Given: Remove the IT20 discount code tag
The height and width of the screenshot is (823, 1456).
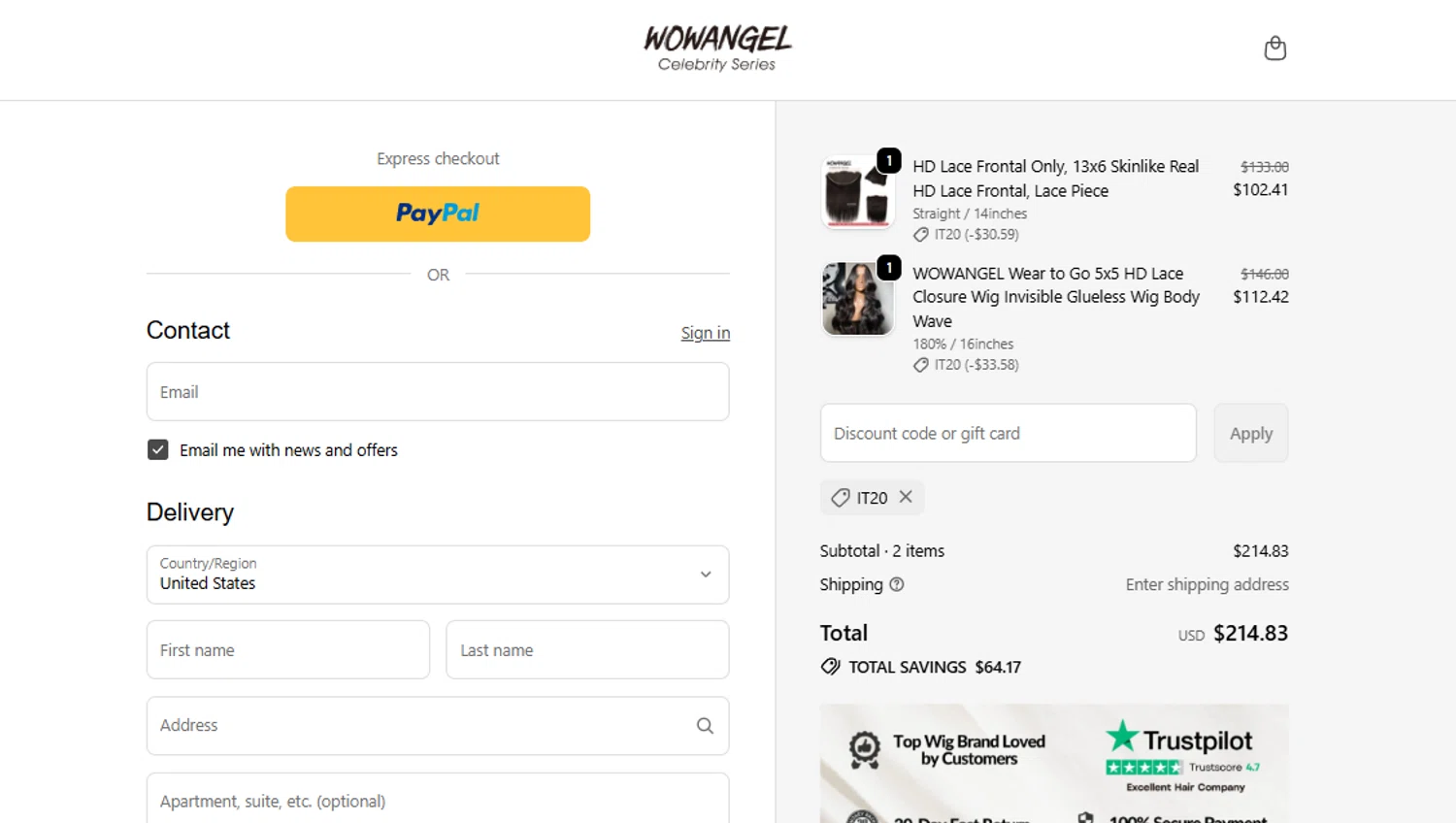Looking at the screenshot, I should point(906,497).
